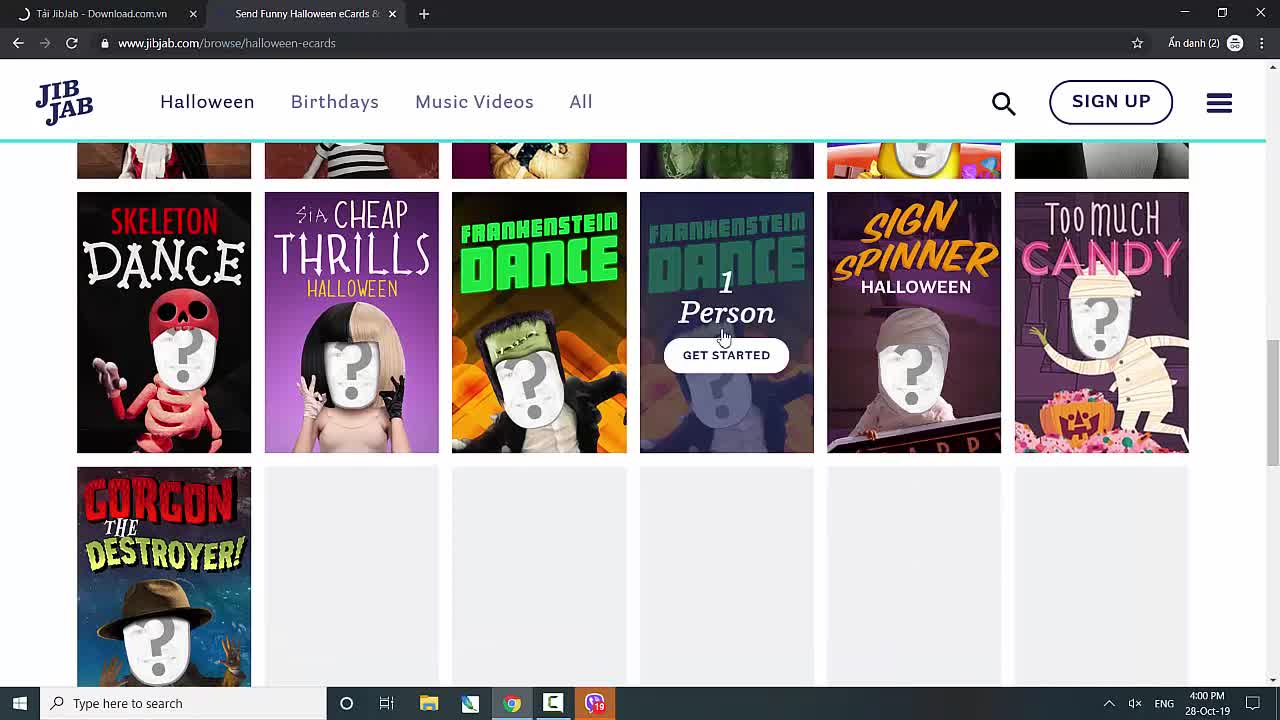Switch to the Send Funny Halloween eCards tab
Screen dimensions: 1280x720
(x=306, y=14)
